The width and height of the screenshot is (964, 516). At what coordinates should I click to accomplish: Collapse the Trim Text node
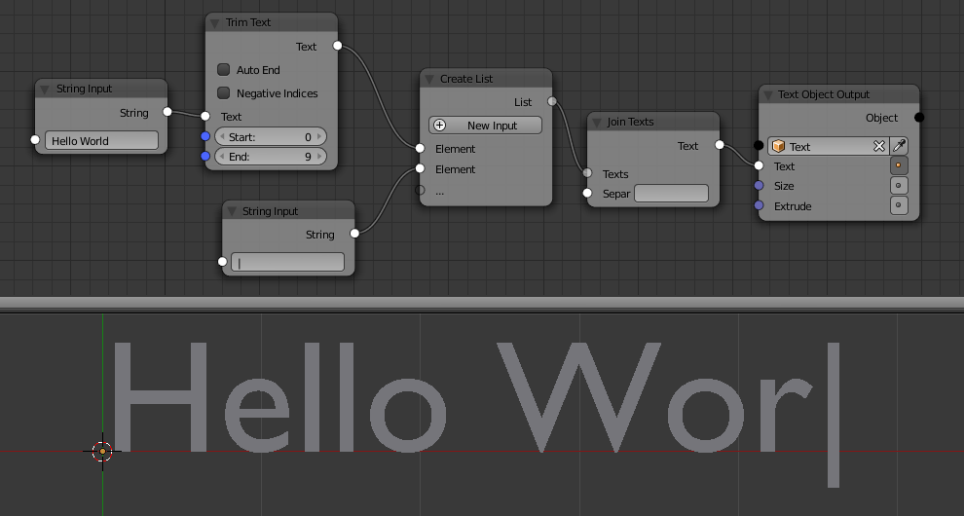click(x=215, y=23)
